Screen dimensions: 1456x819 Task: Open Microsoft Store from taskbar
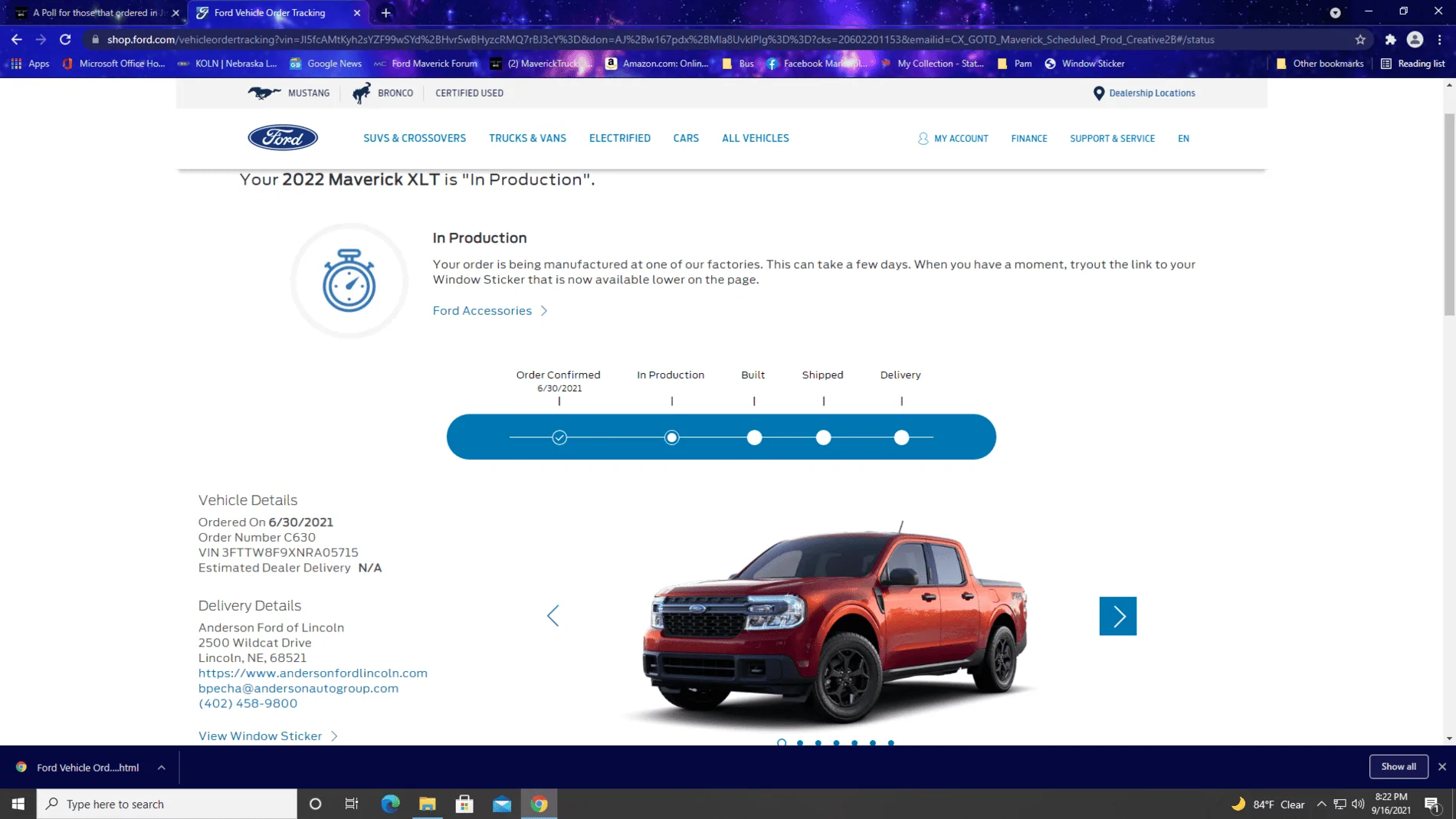point(464,804)
